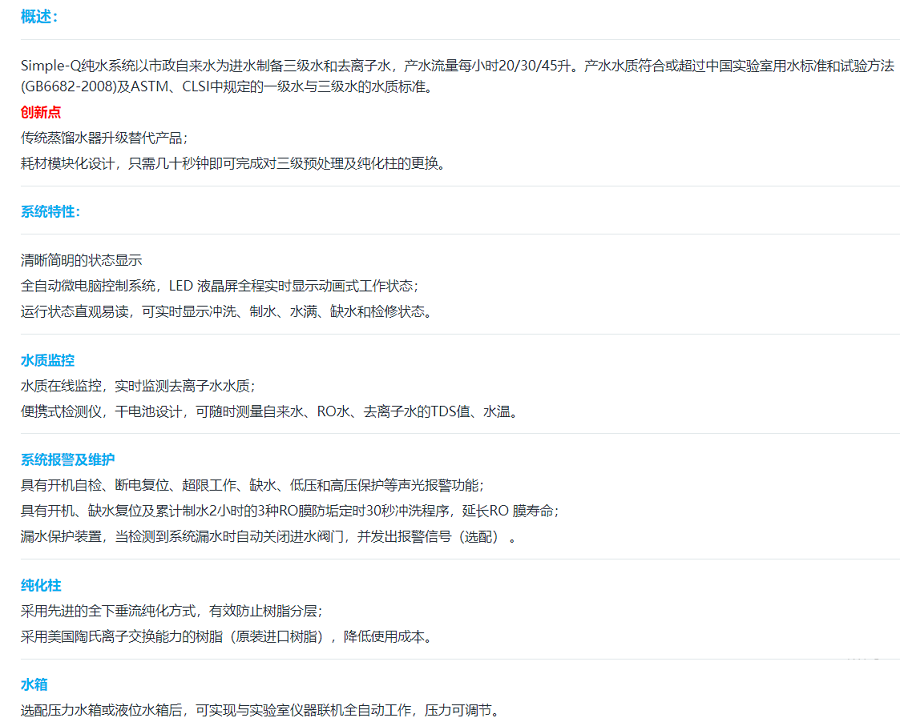Click the 耗材模块化设计 sentence

point(232,163)
